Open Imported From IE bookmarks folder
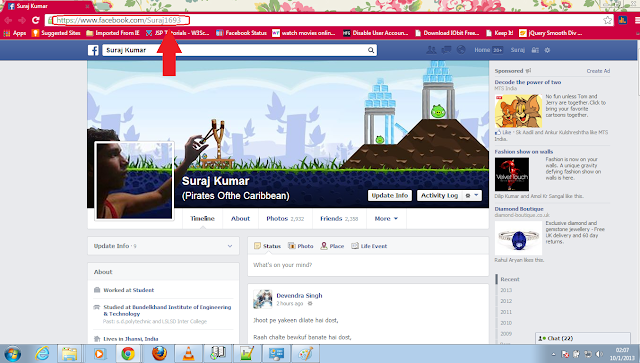Image resolution: width=640 pixels, height=363 pixels. coord(113,33)
